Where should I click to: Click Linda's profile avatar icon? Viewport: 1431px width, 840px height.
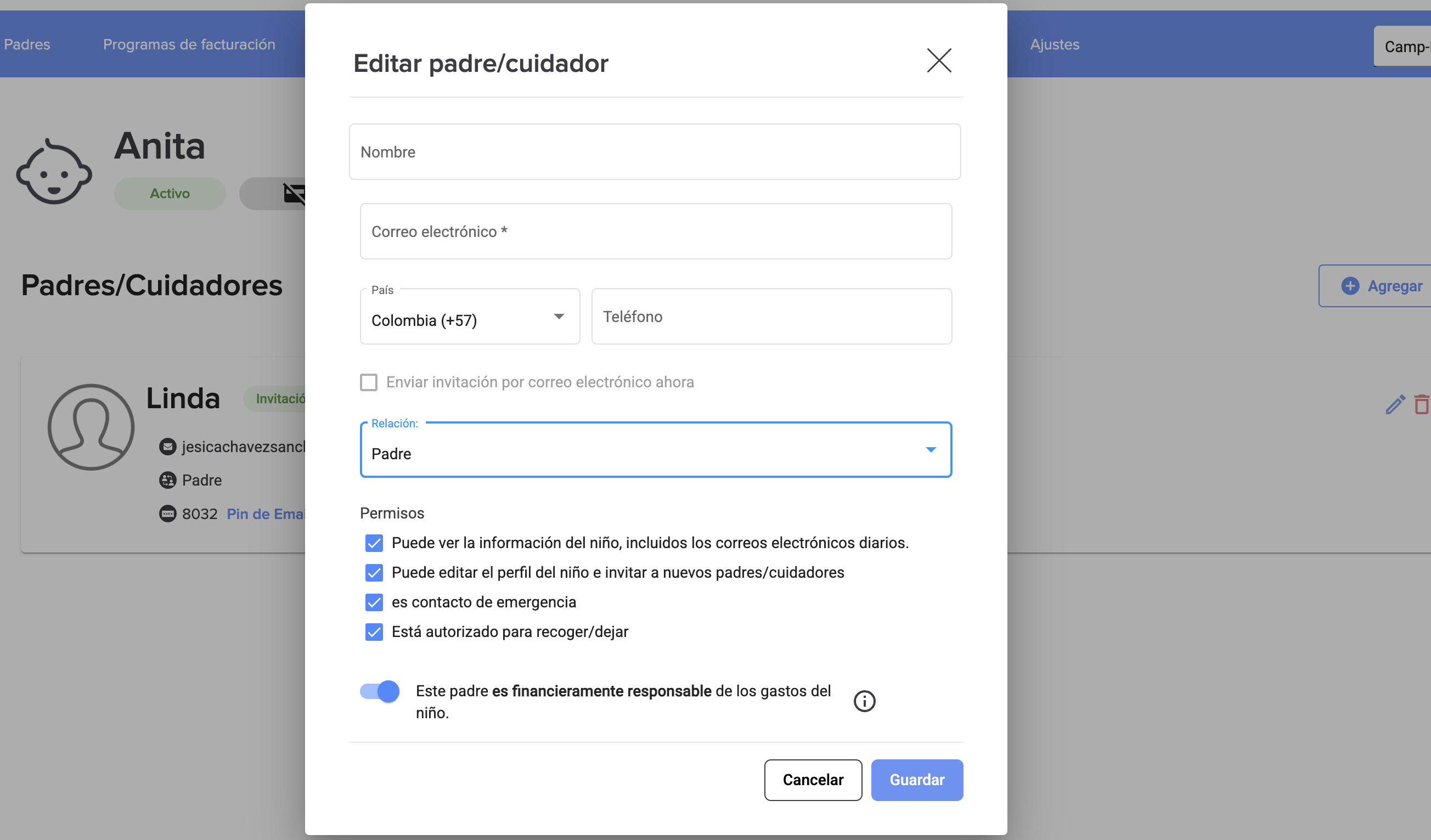pyautogui.click(x=91, y=427)
